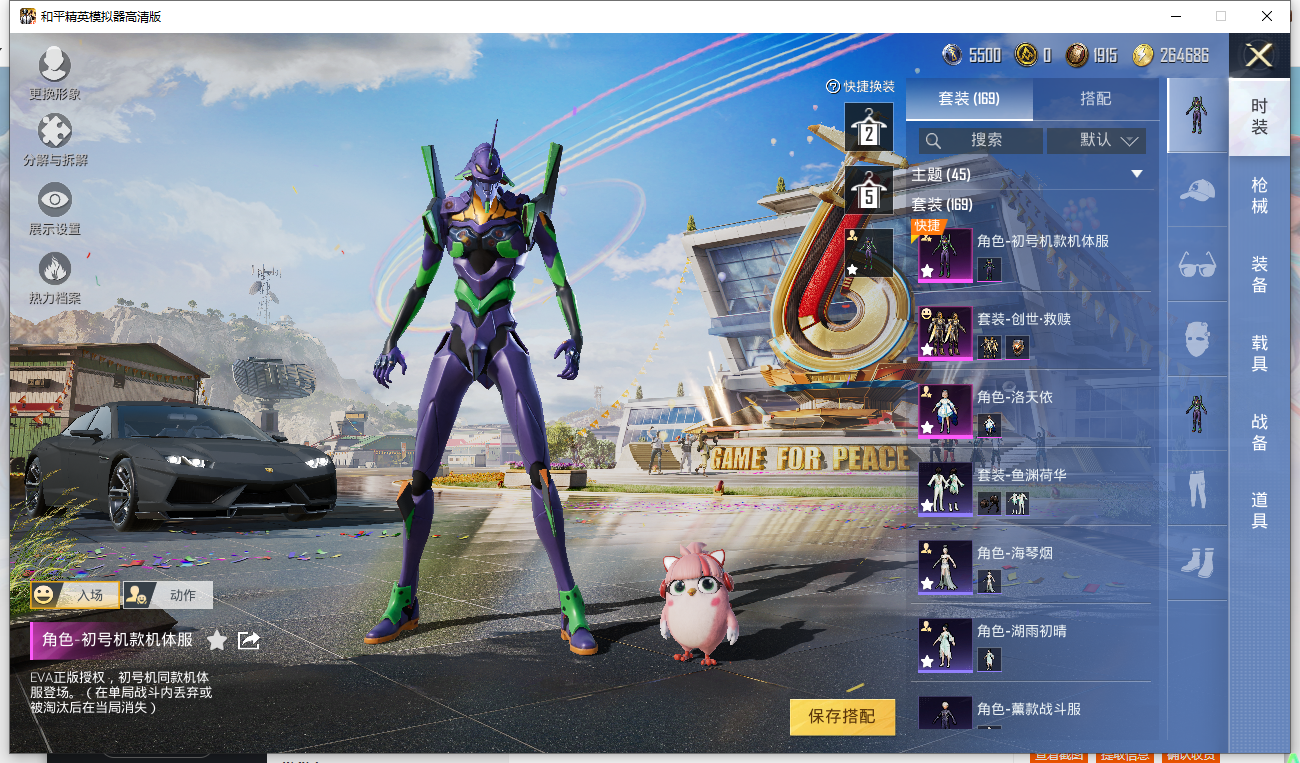Select the pants category icon
This screenshot has height=763, width=1300.
click(1197, 488)
